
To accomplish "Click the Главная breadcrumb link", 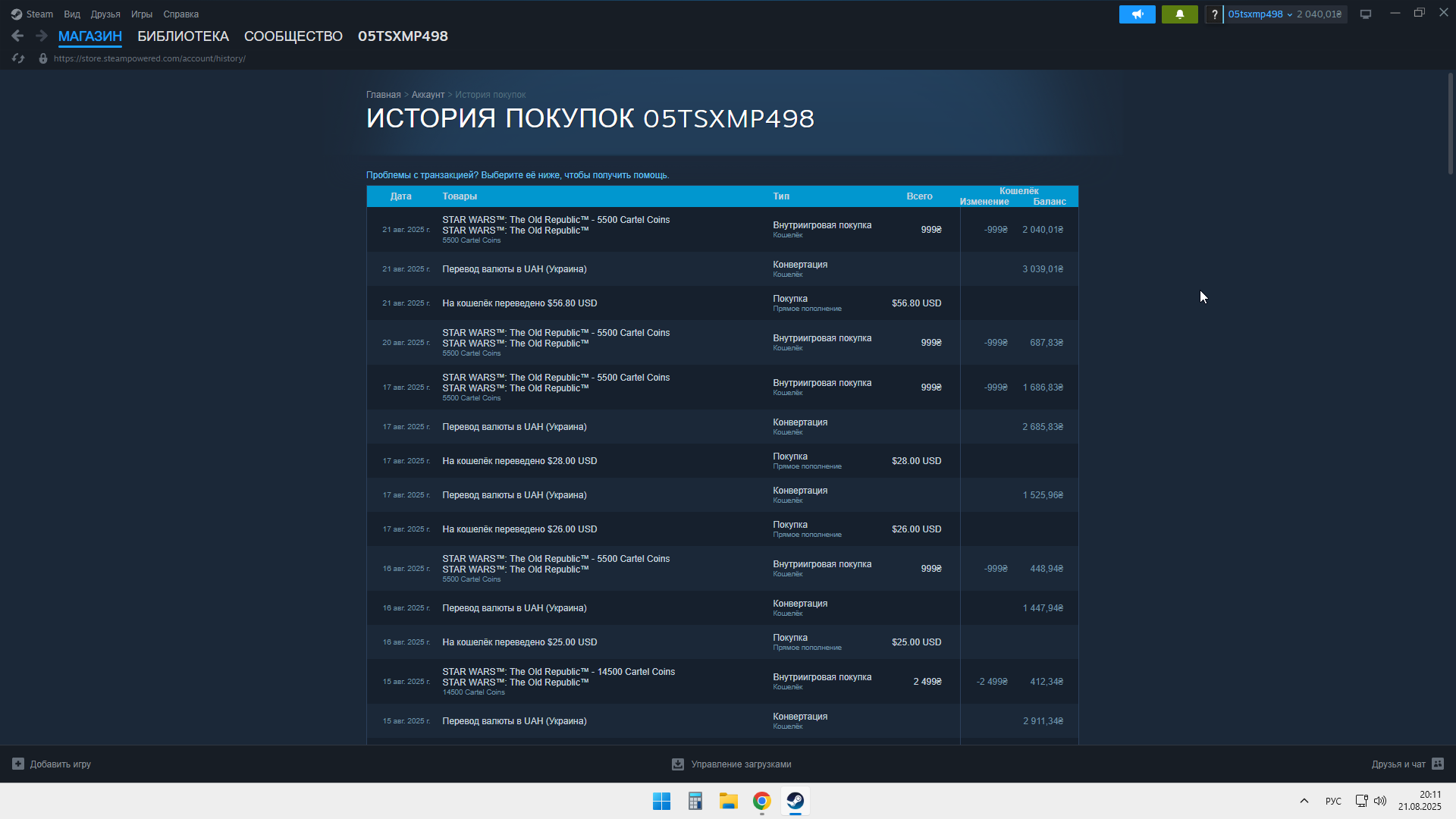I will click(384, 95).
